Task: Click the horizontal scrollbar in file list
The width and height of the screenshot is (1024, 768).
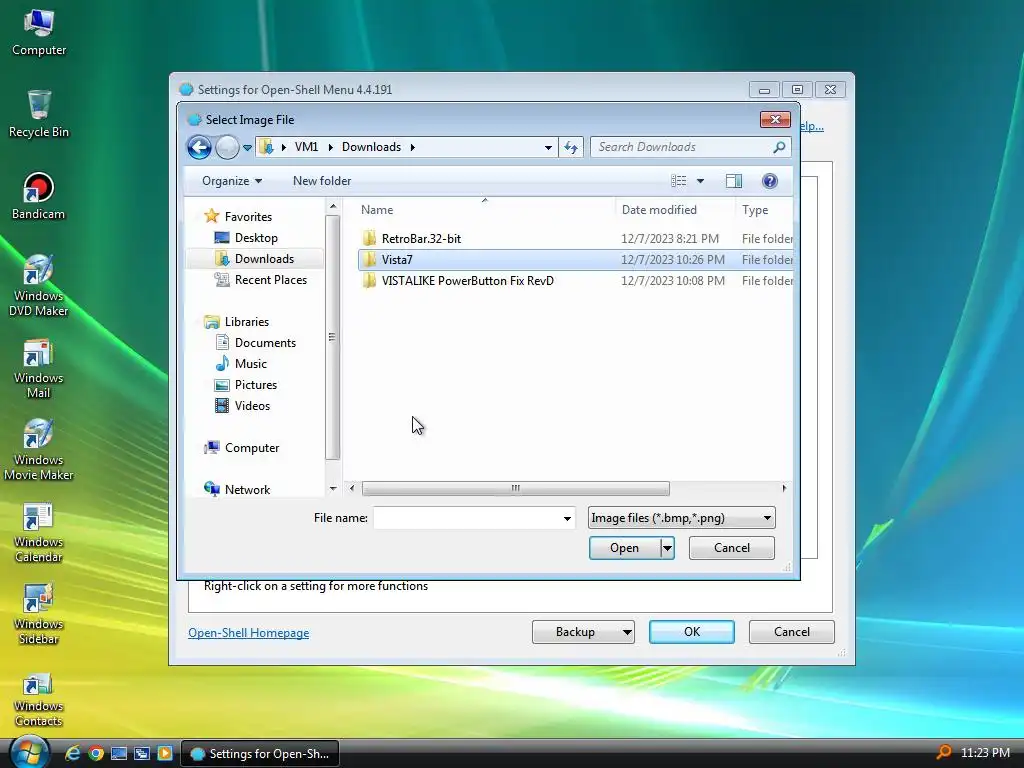Action: [x=515, y=488]
